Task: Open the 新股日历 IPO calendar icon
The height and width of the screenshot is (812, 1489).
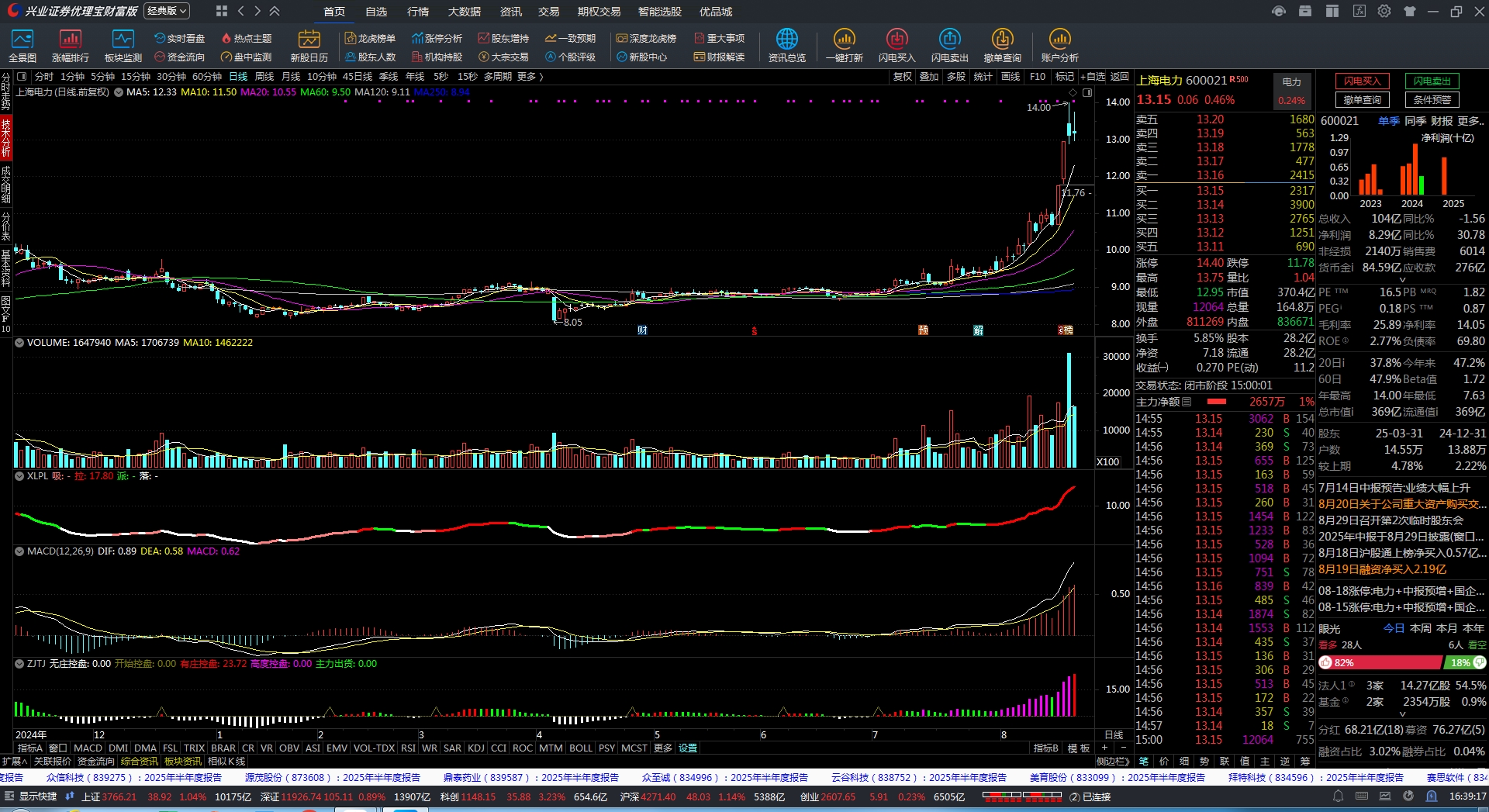Action: click(x=309, y=46)
